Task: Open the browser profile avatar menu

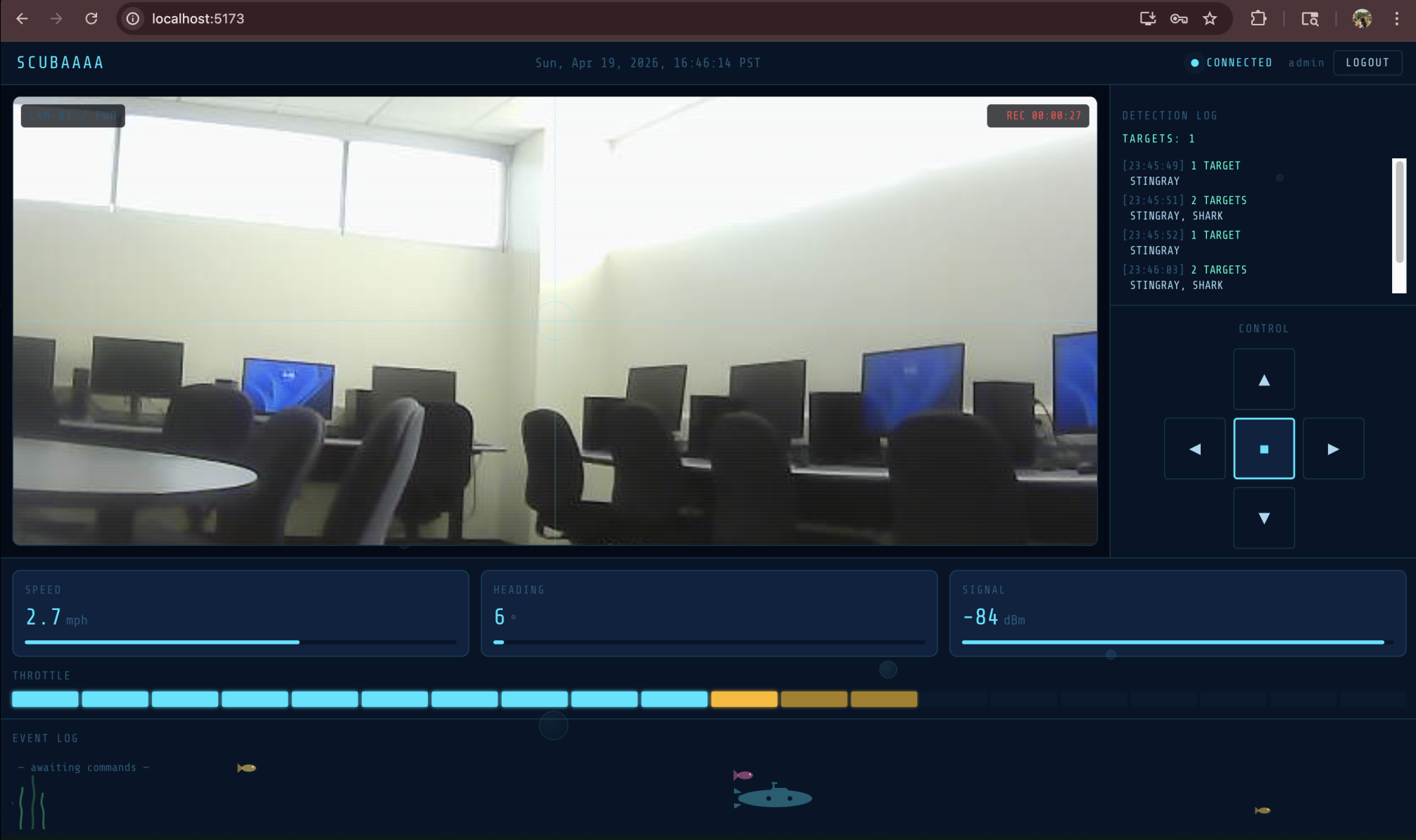Action: click(x=1361, y=19)
